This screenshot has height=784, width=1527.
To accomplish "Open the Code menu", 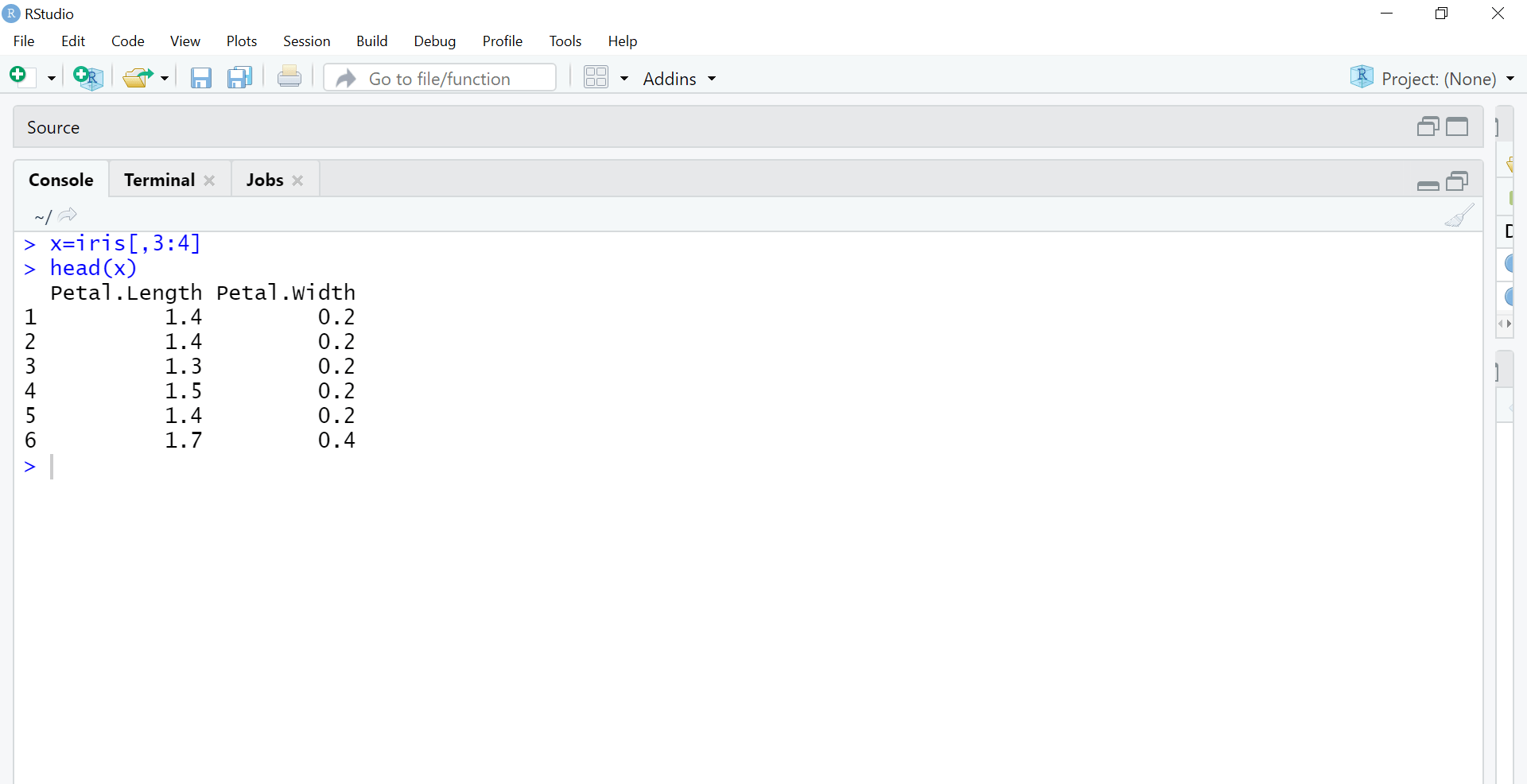I will 128,41.
